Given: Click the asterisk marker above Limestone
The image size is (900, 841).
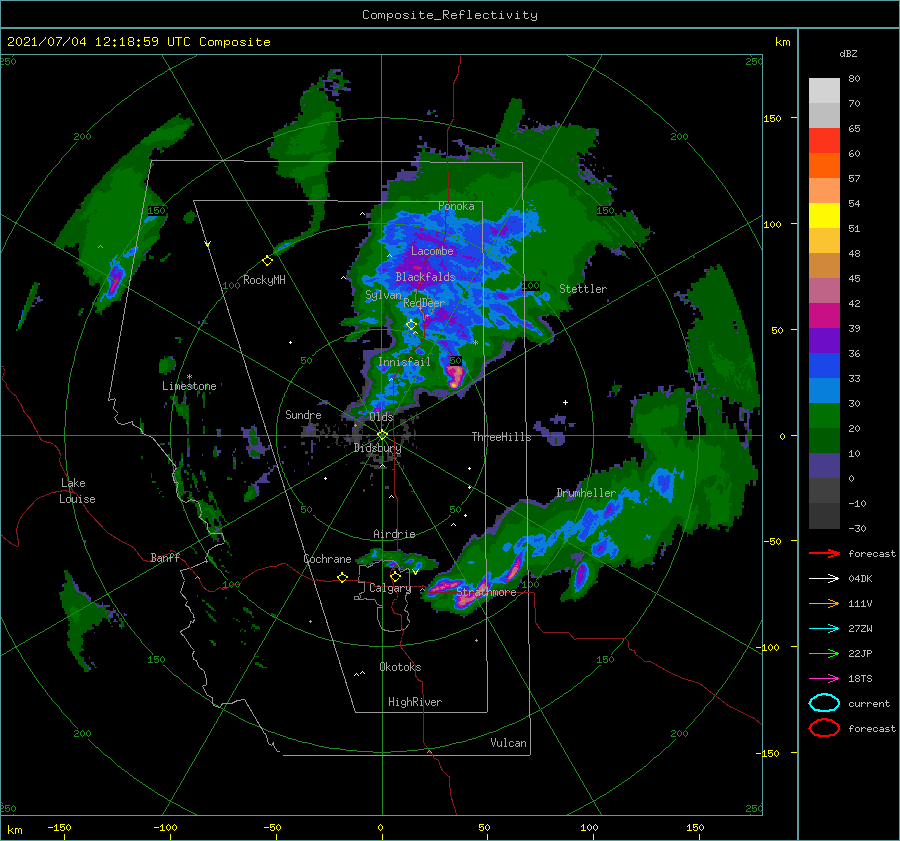Looking at the screenshot, I should click(189, 377).
